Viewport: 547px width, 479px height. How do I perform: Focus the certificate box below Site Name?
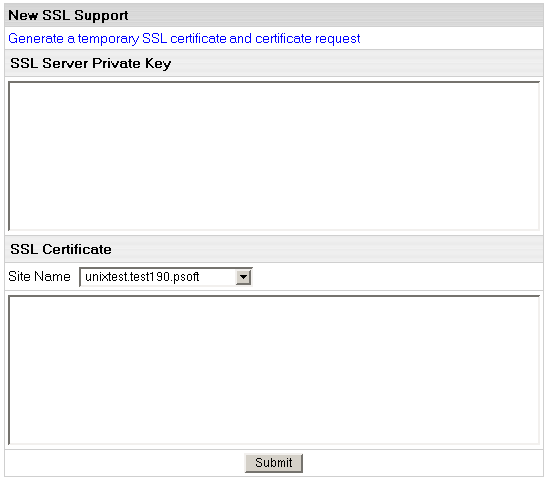[274, 370]
